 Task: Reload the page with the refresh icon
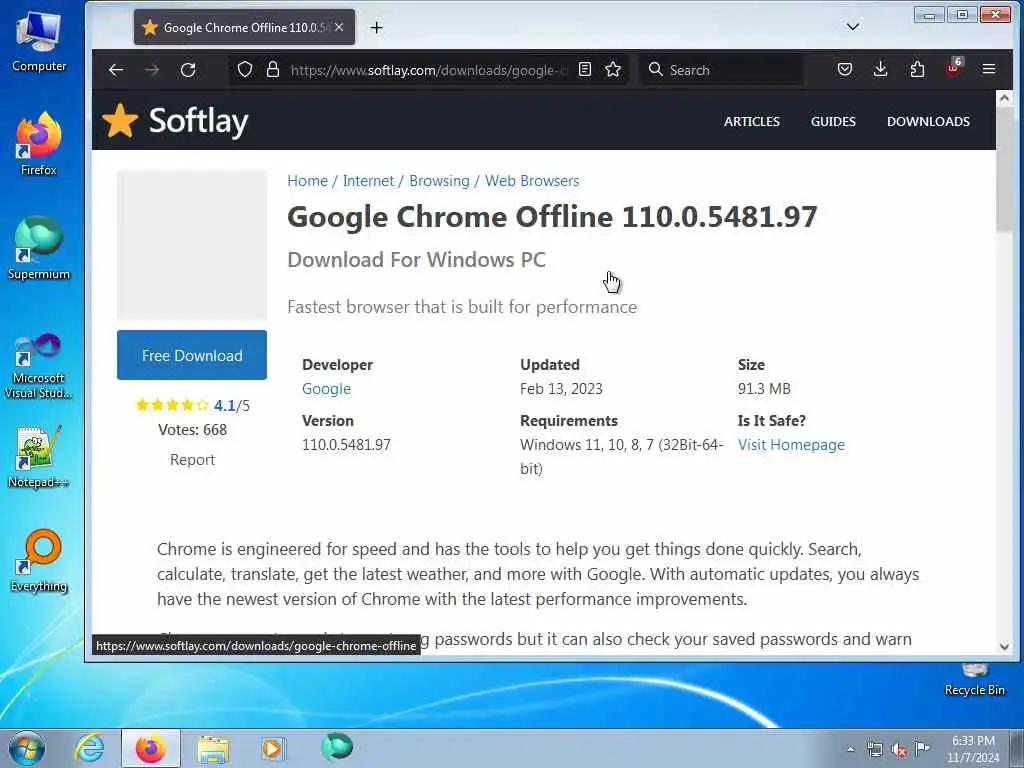coord(188,70)
